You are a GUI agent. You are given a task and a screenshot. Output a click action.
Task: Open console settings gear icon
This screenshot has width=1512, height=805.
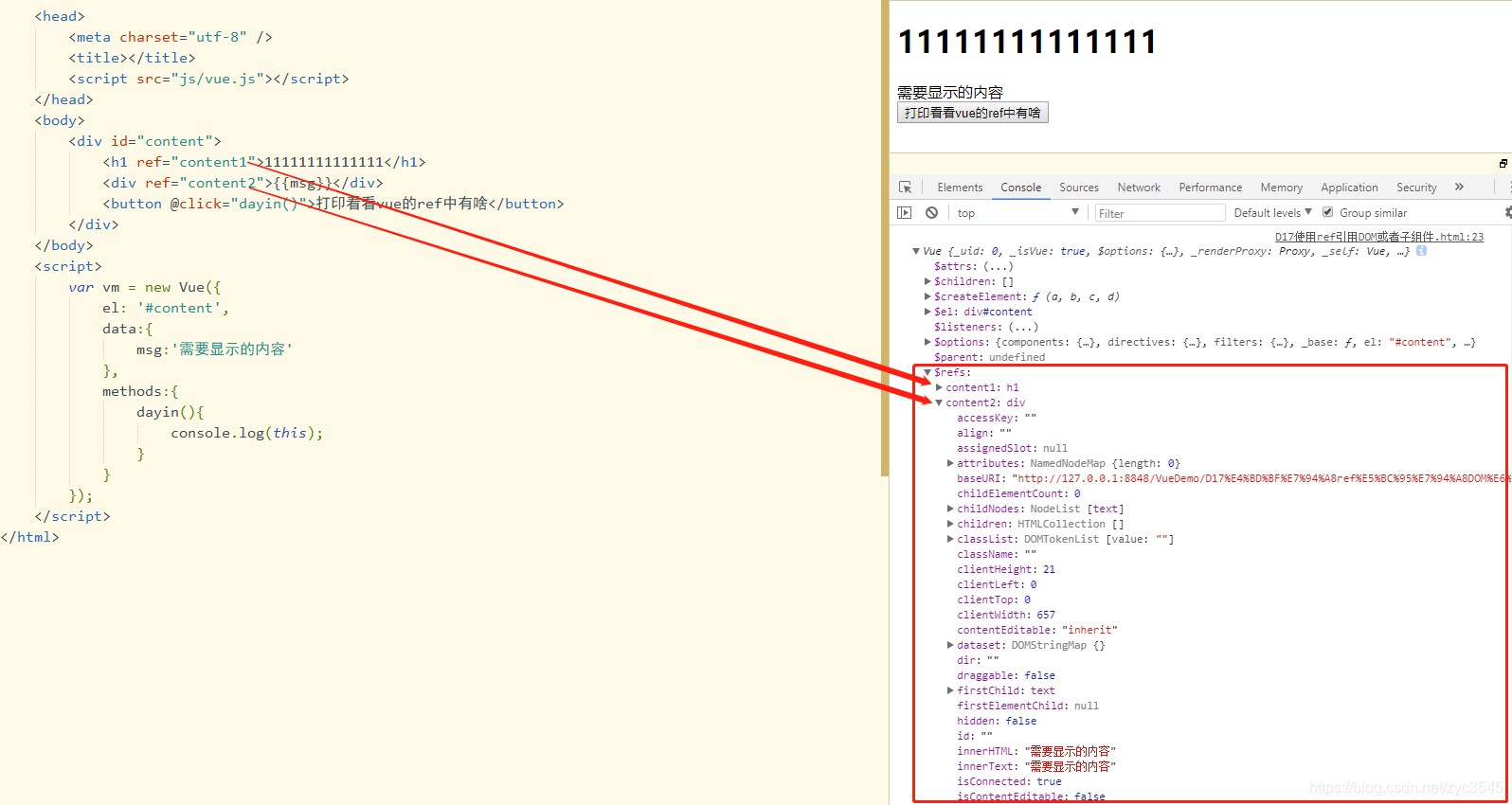click(x=1507, y=213)
